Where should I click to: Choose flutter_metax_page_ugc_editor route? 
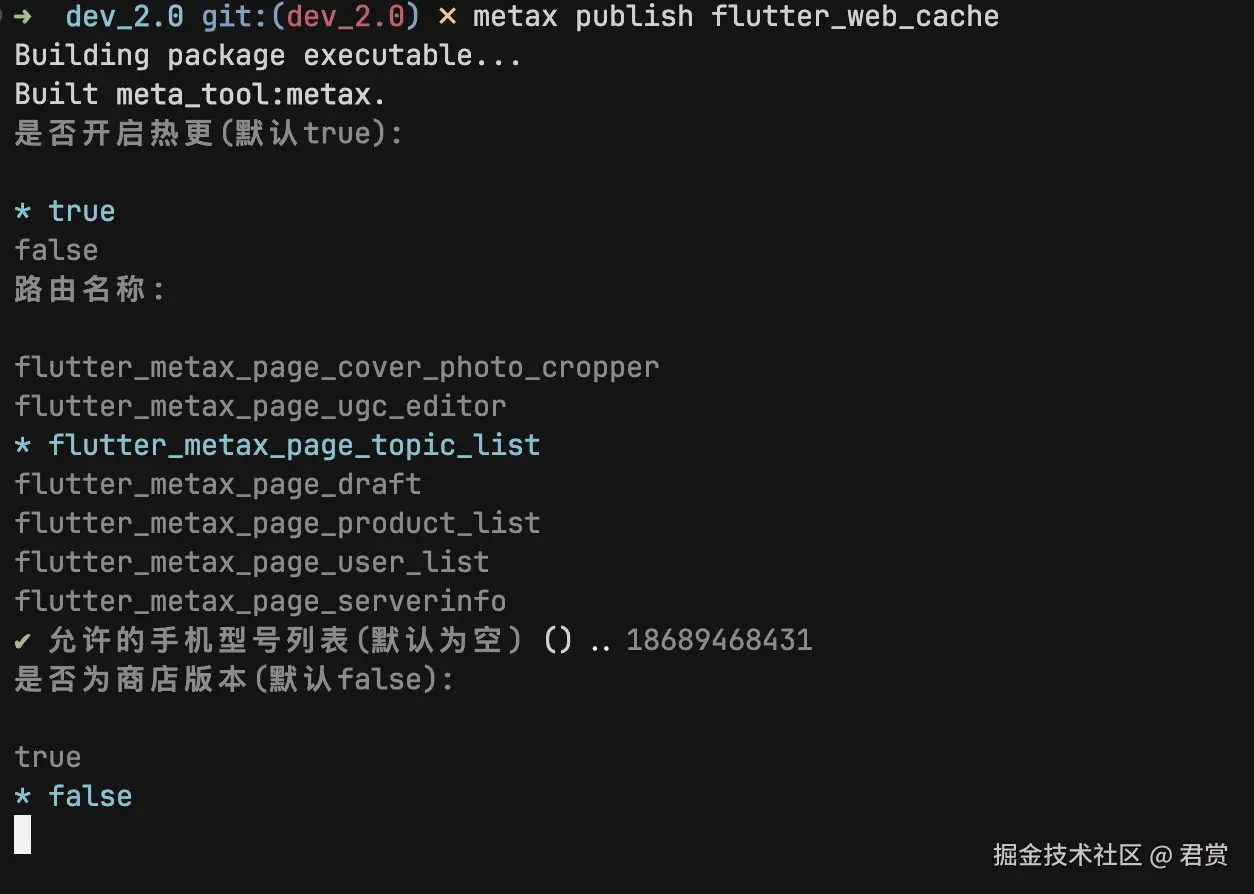(x=260, y=406)
